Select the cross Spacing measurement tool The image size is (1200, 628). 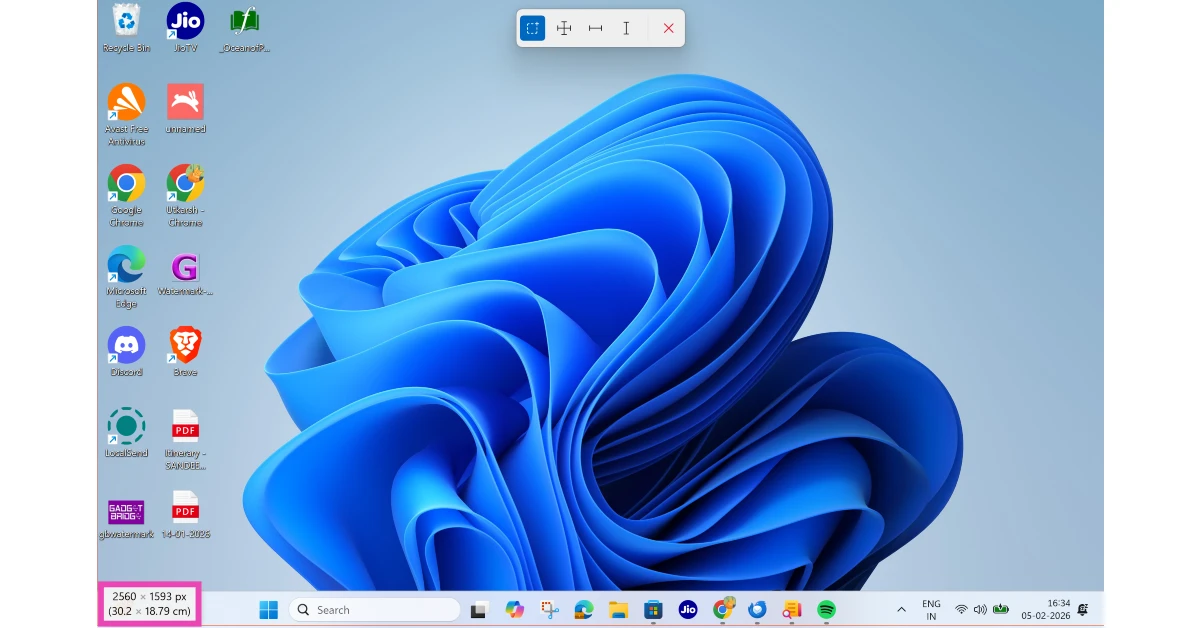coord(564,28)
